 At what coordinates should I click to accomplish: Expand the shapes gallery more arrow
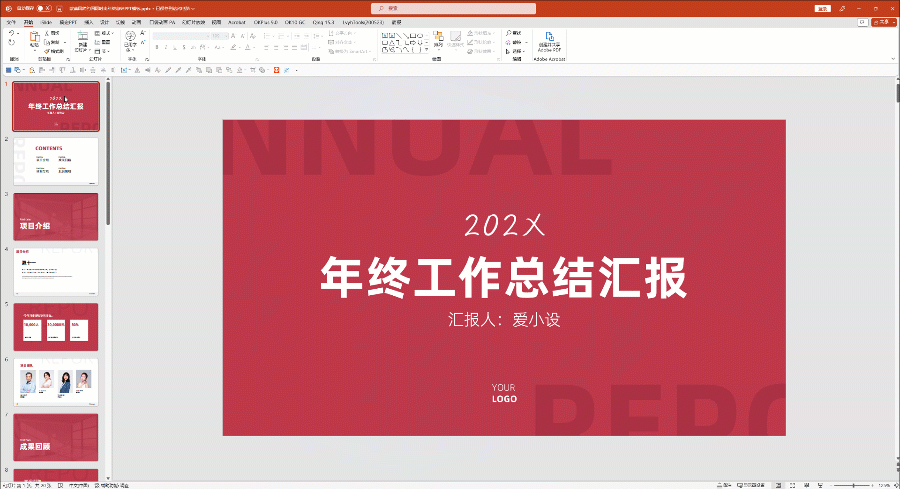[x=426, y=50]
